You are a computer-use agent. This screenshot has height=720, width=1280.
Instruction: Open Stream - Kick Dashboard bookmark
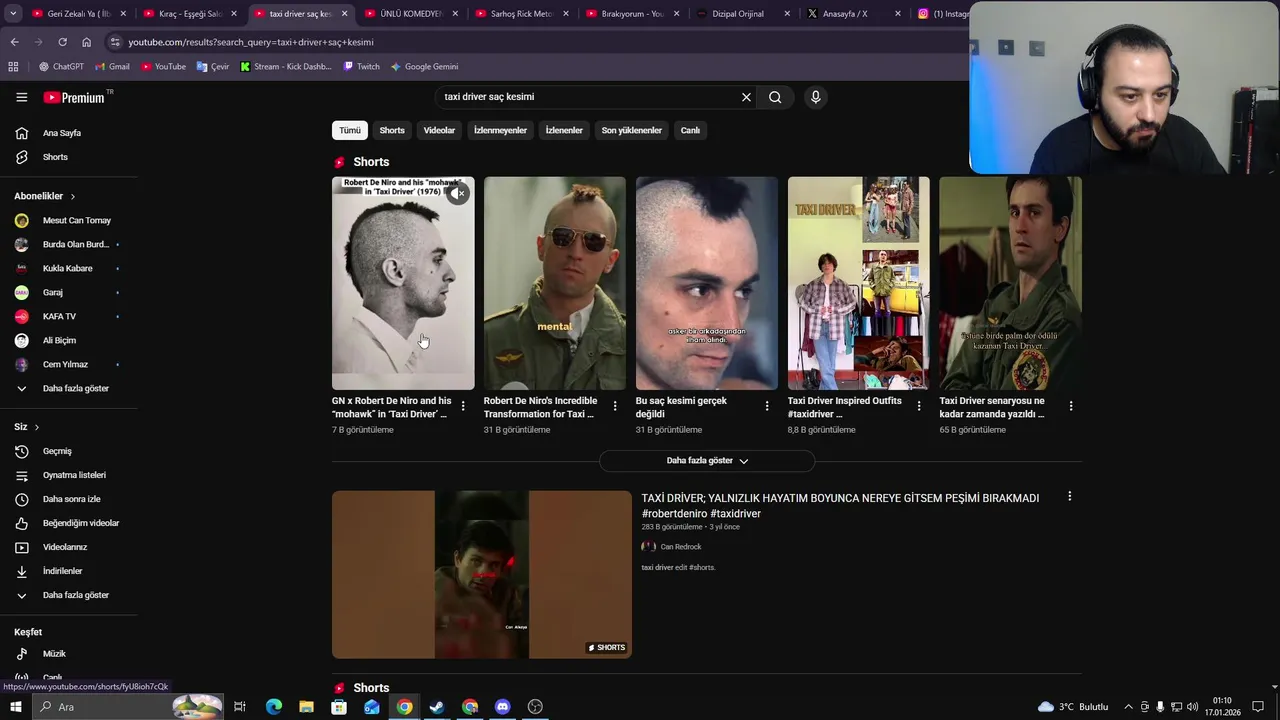click(286, 67)
